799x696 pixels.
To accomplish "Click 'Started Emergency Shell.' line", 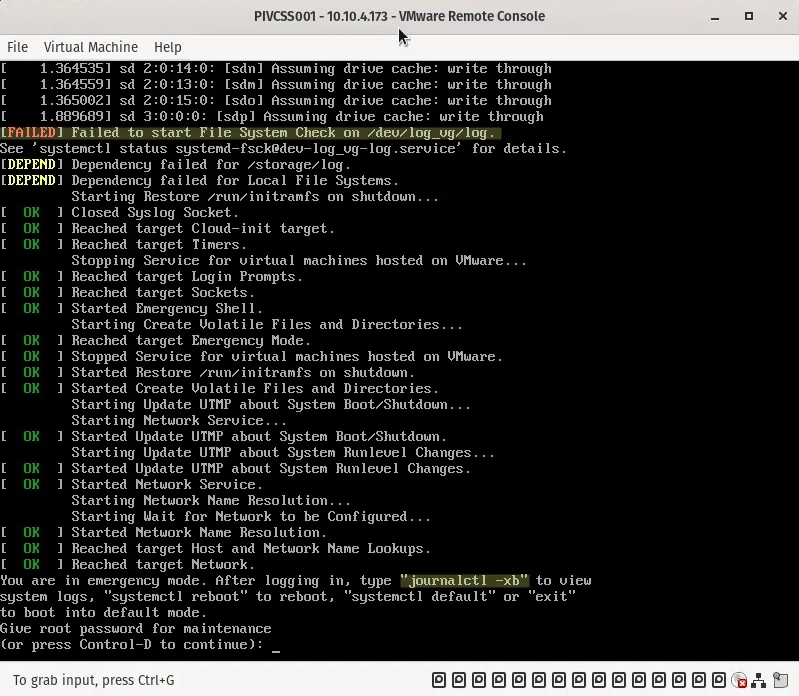I will tap(167, 309).
